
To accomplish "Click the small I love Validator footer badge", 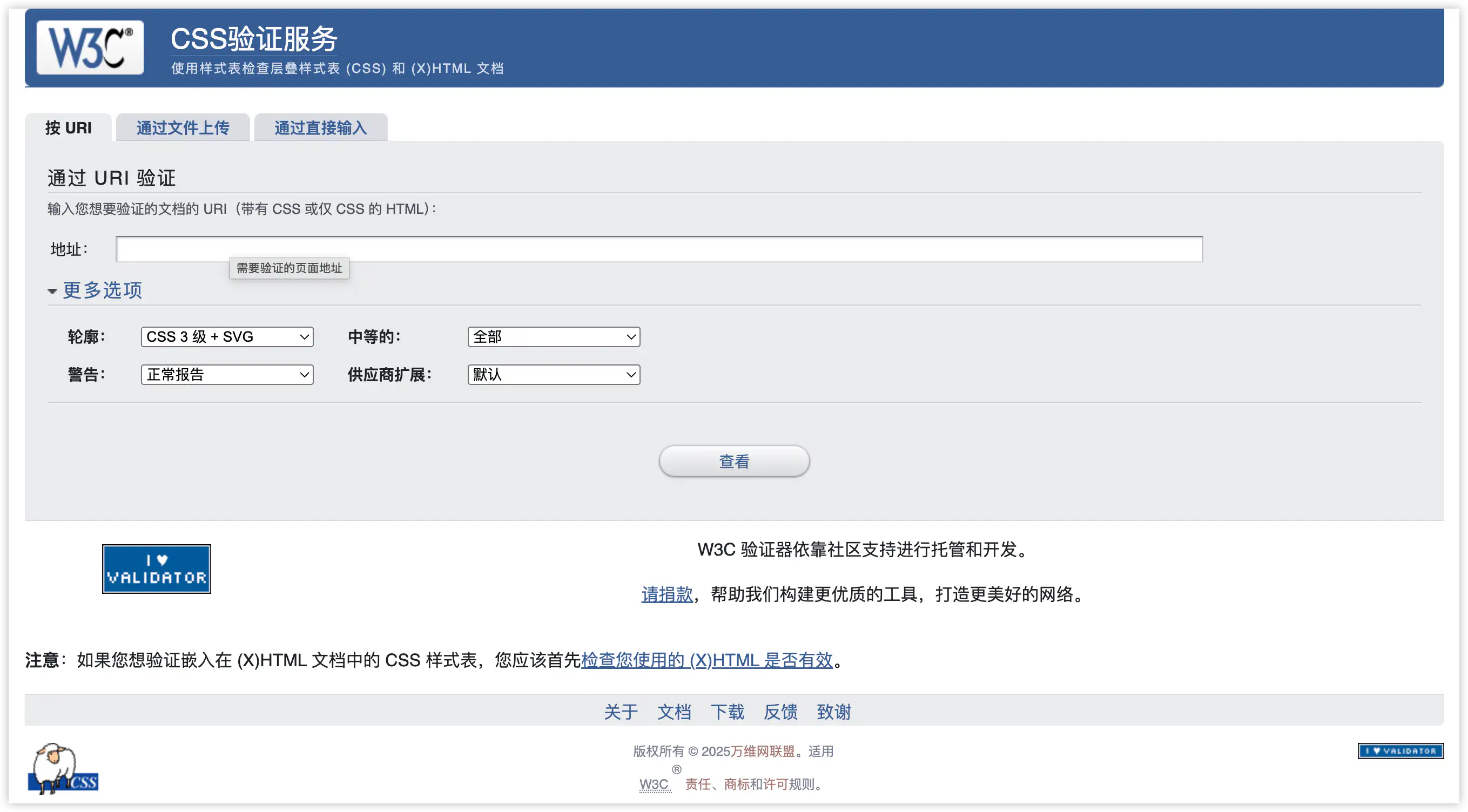I will pyautogui.click(x=1400, y=750).
